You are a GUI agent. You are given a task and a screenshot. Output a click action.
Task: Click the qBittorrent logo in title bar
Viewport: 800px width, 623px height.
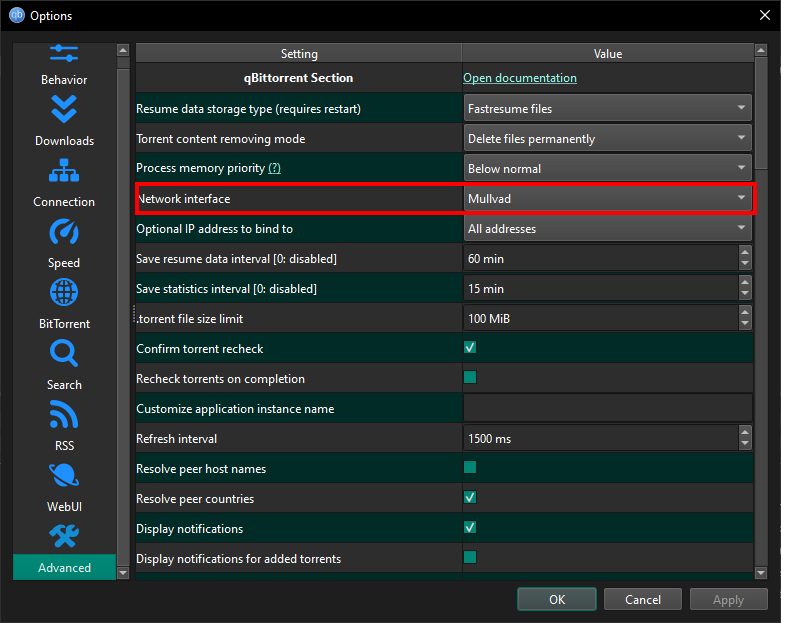coord(17,15)
